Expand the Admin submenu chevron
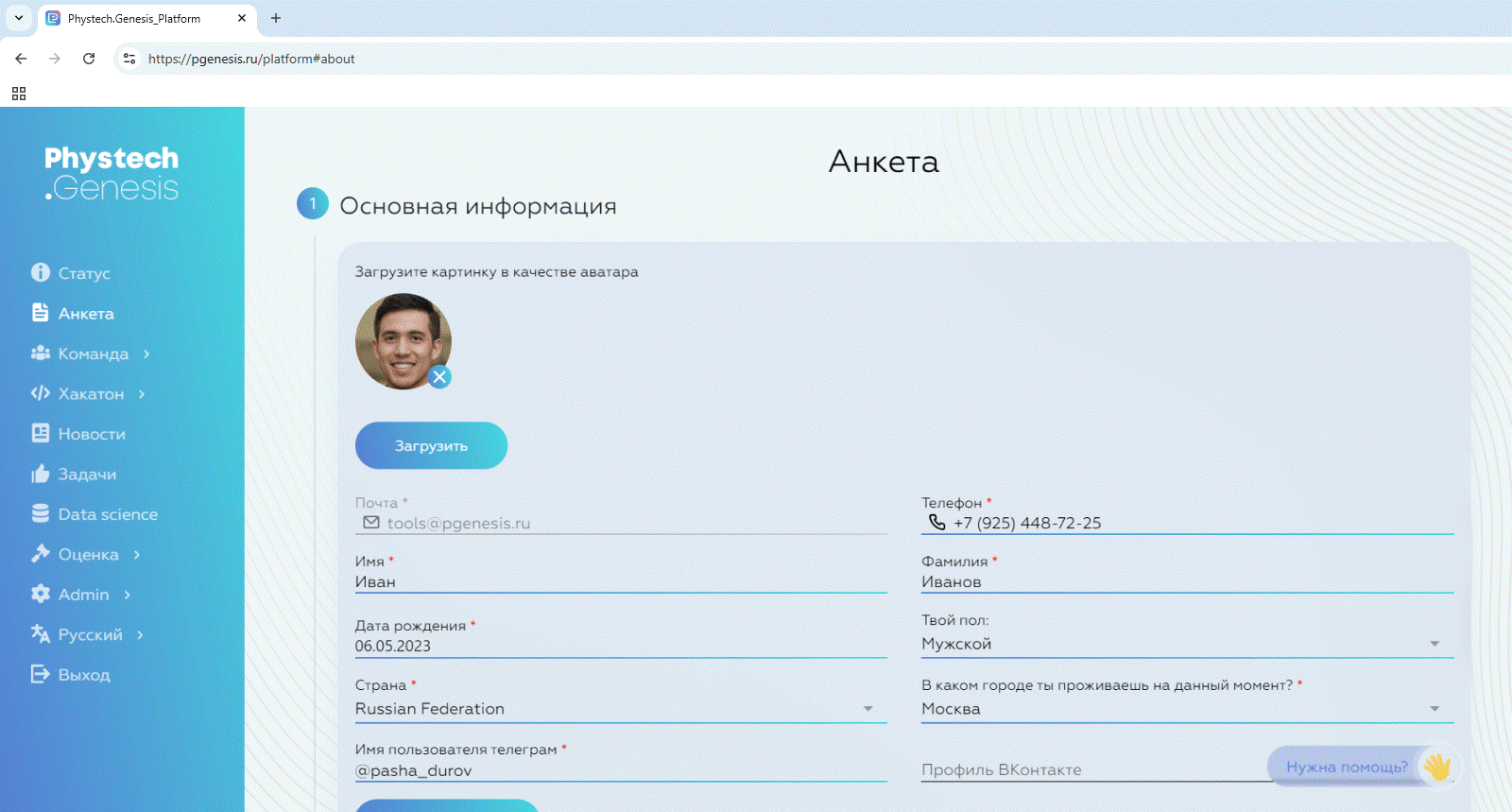 point(127,595)
